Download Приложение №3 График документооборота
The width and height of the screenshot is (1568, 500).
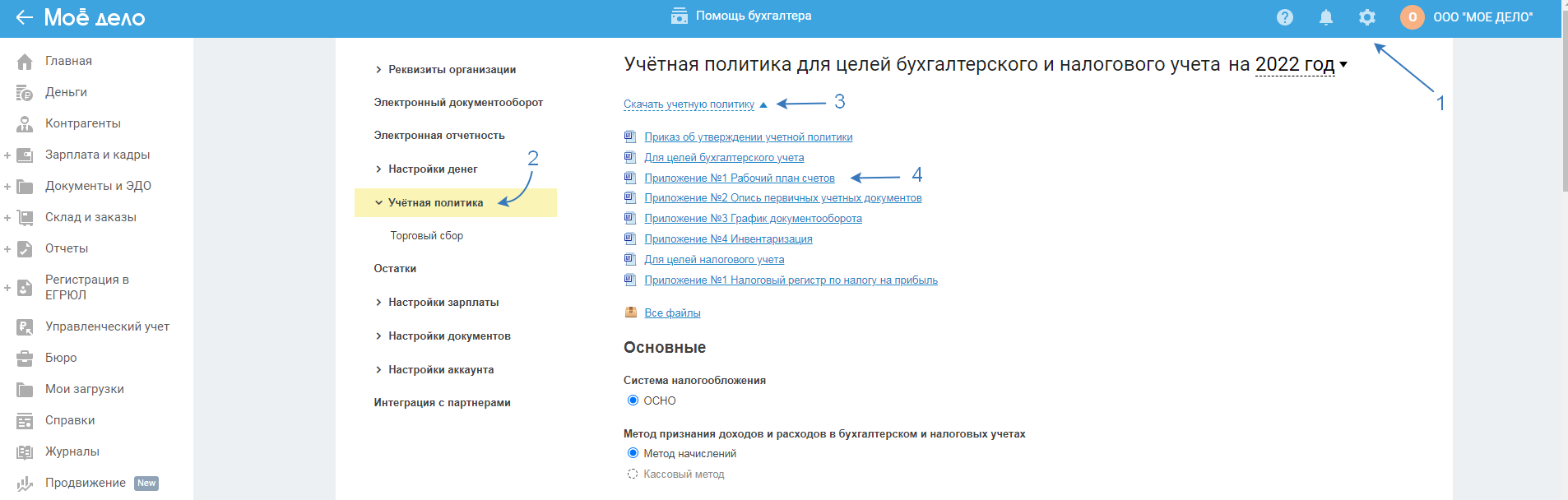(x=753, y=219)
